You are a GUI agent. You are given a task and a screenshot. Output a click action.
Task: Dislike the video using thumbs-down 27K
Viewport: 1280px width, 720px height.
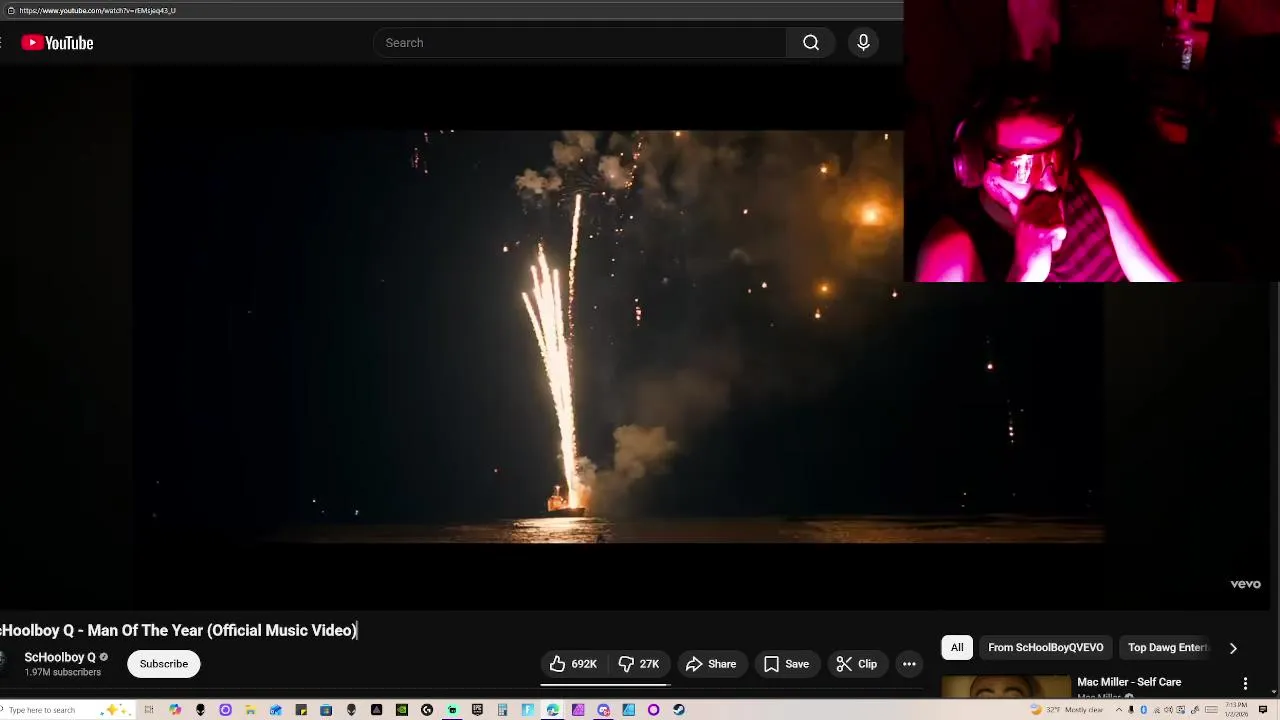tap(638, 664)
